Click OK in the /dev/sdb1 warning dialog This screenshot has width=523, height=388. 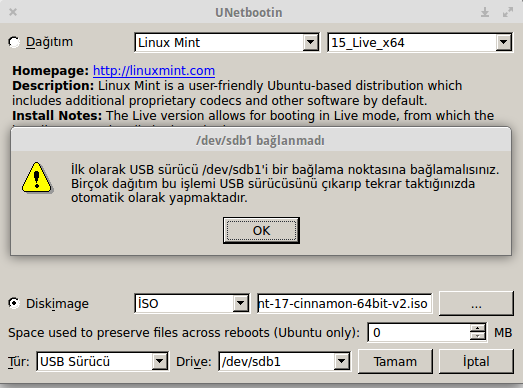pyautogui.click(x=261, y=230)
